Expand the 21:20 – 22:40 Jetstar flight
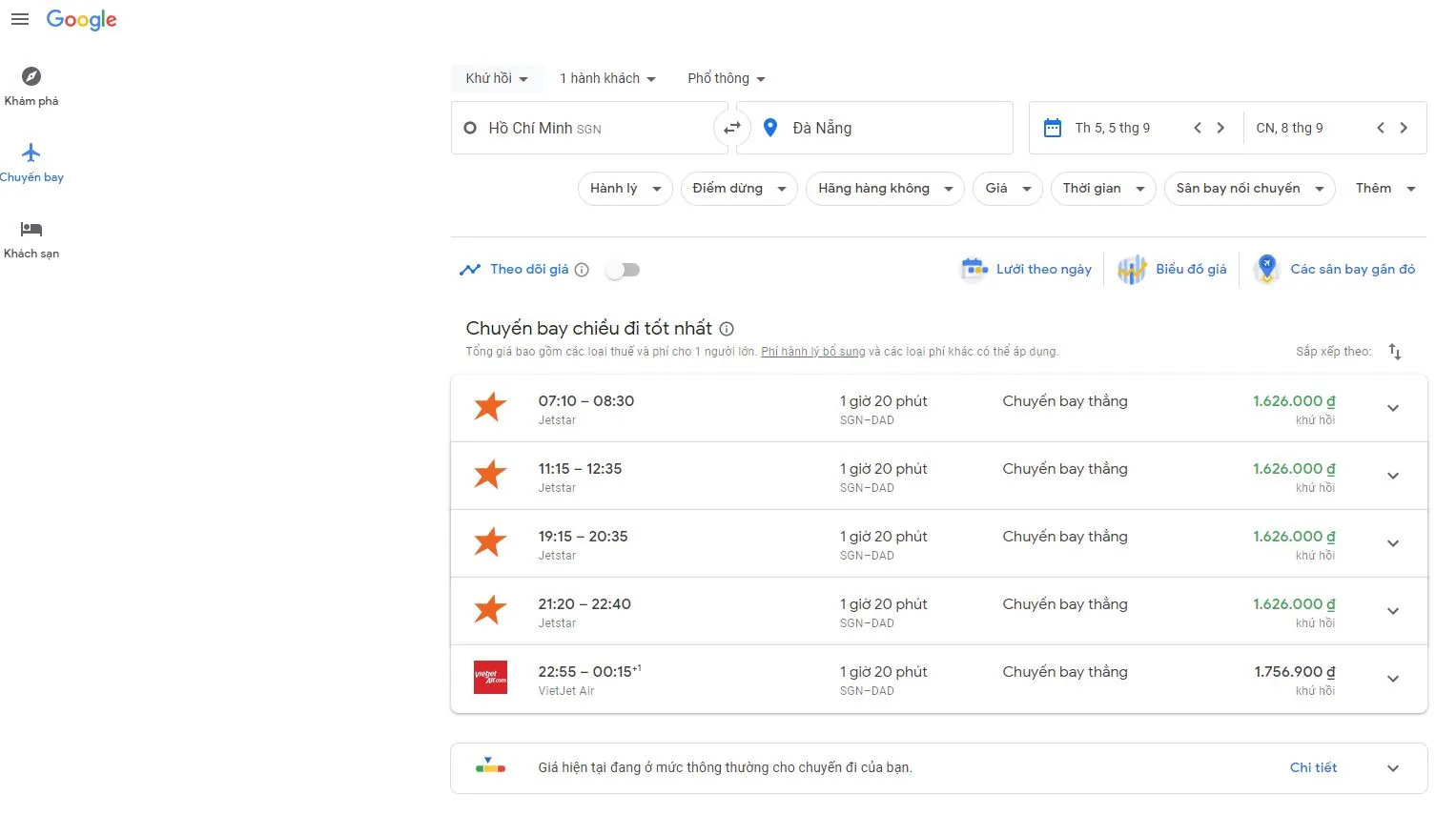1456x815 pixels. [x=1393, y=611]
